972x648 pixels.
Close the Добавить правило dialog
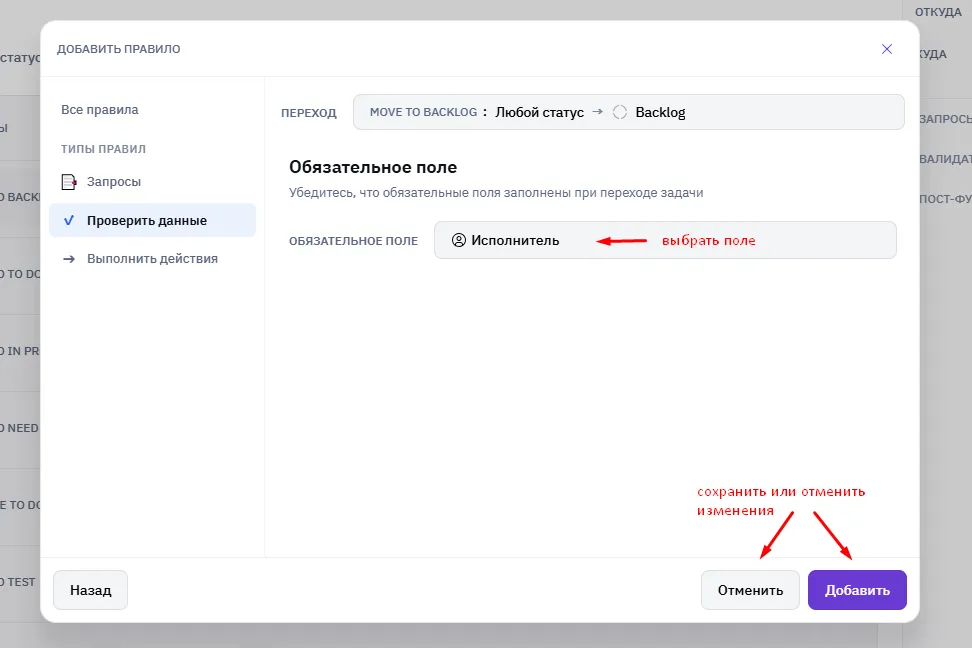click(x=886, y=49)
